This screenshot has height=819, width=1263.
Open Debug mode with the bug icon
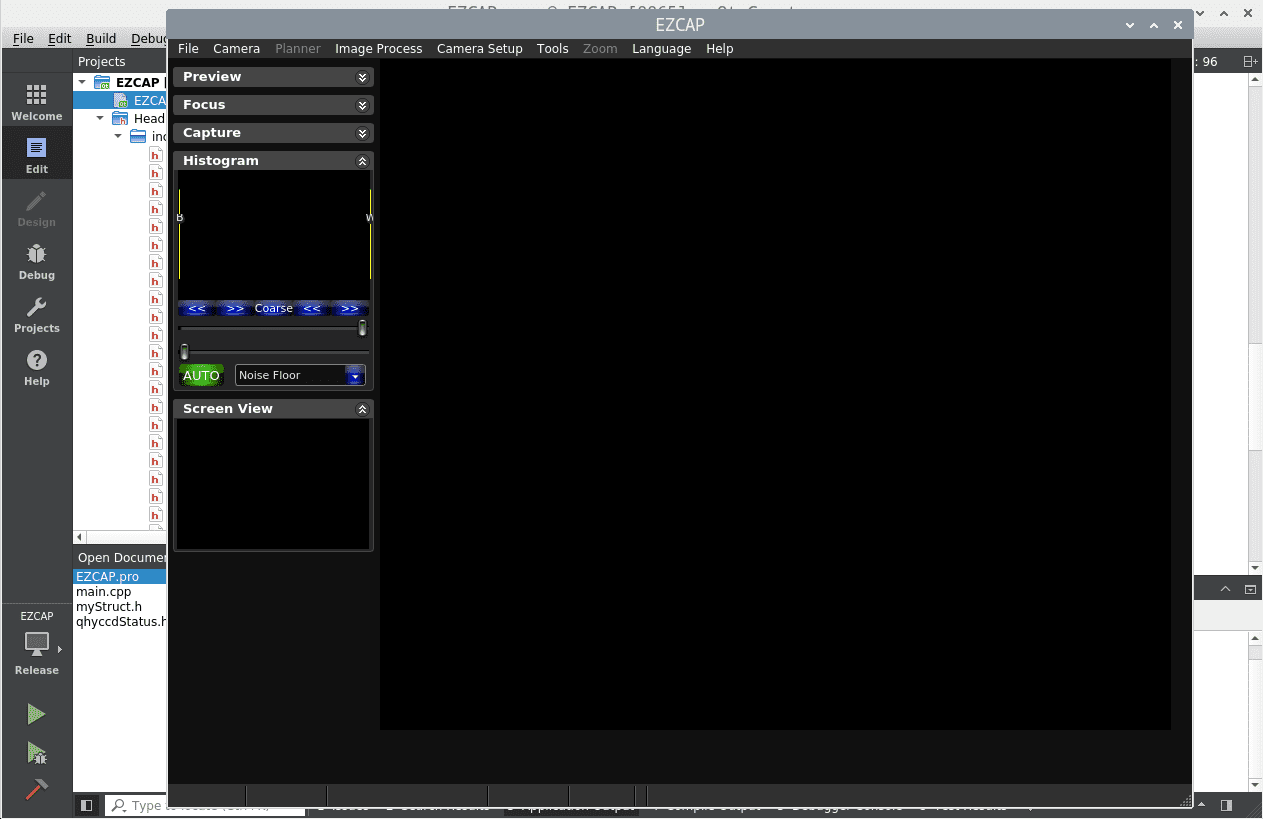click(x=36, y=261)
